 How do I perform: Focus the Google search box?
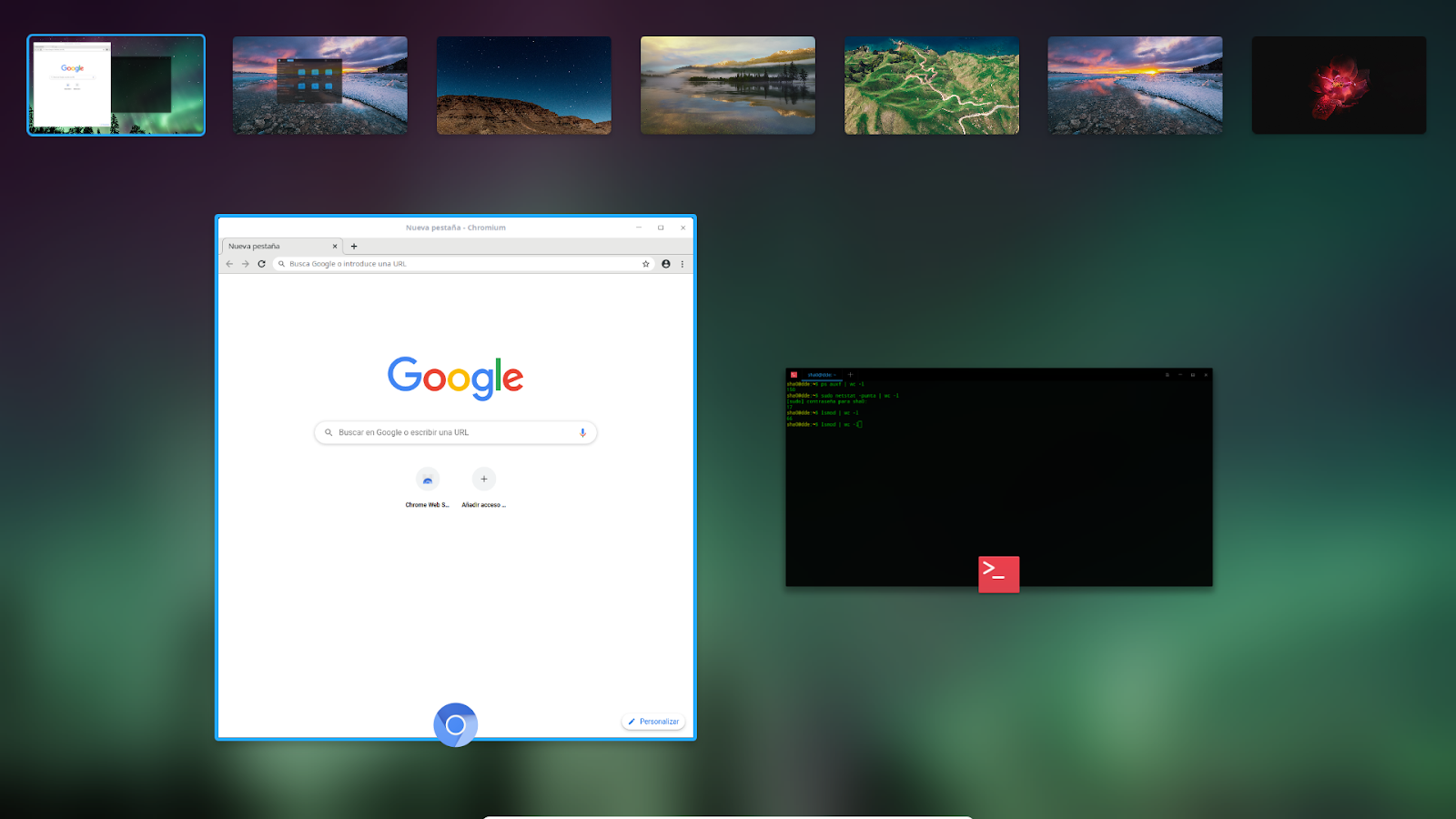[455, 432]
